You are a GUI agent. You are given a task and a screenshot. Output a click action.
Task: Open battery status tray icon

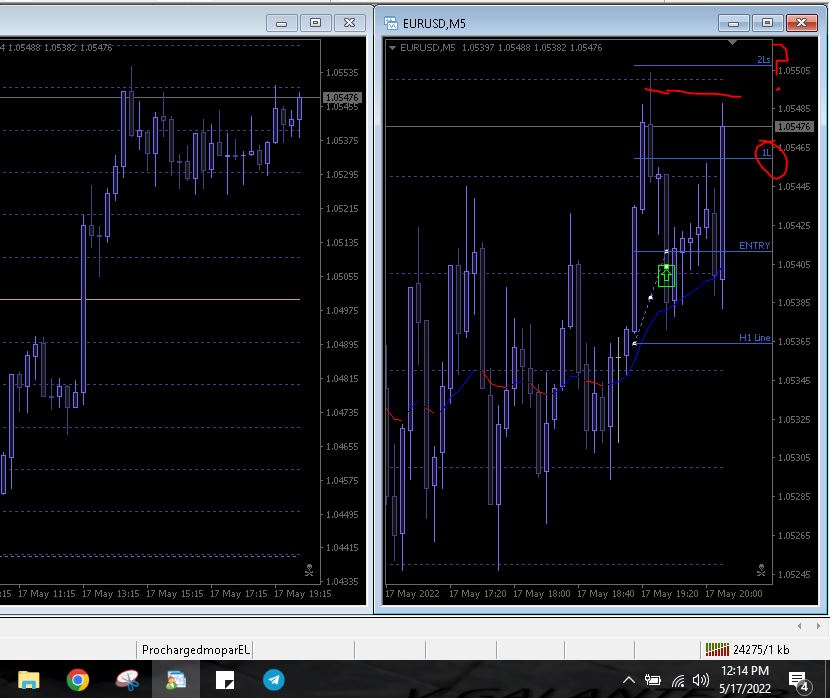[x=653, y=680]
